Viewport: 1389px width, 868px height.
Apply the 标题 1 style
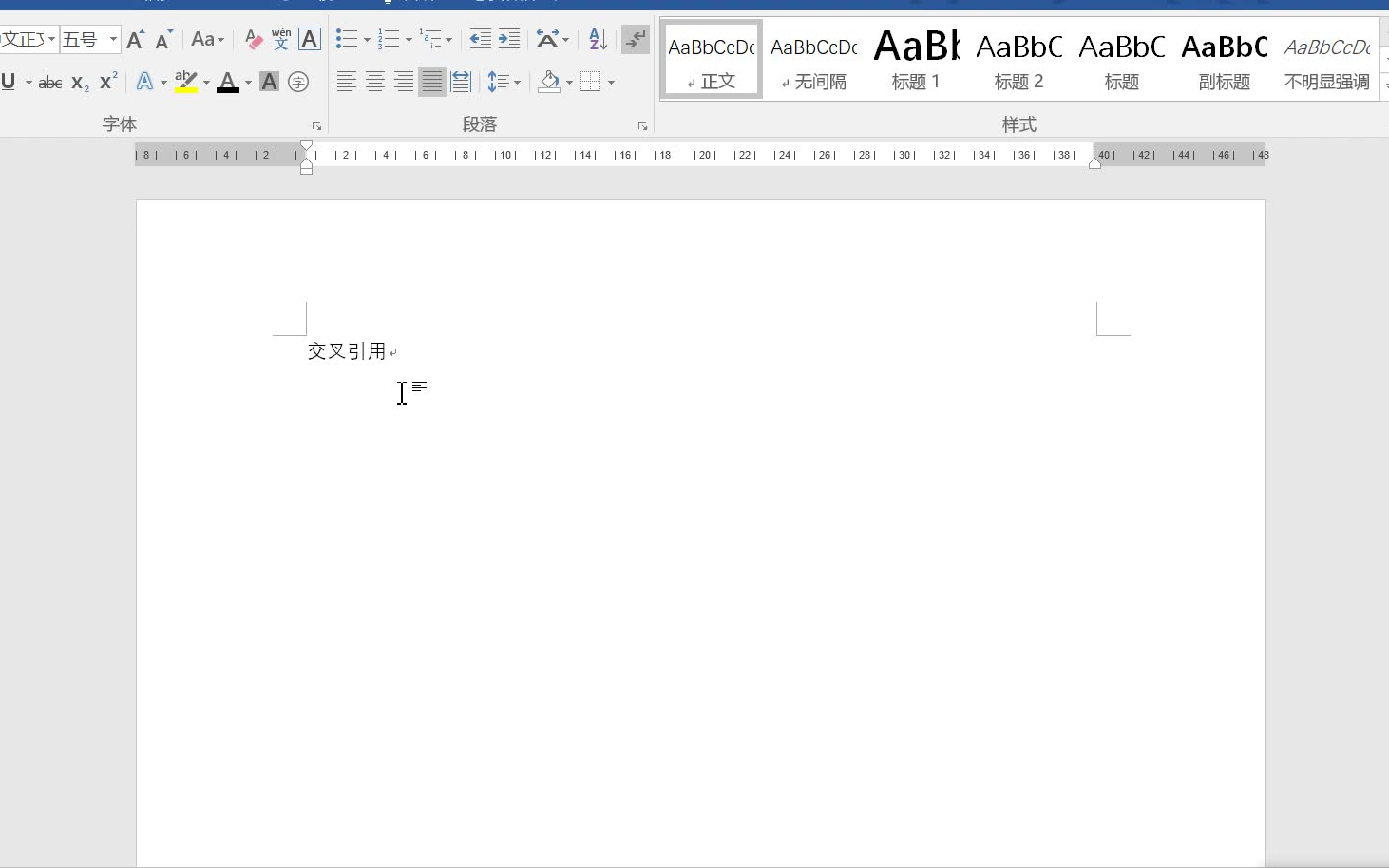pos(916,59)
